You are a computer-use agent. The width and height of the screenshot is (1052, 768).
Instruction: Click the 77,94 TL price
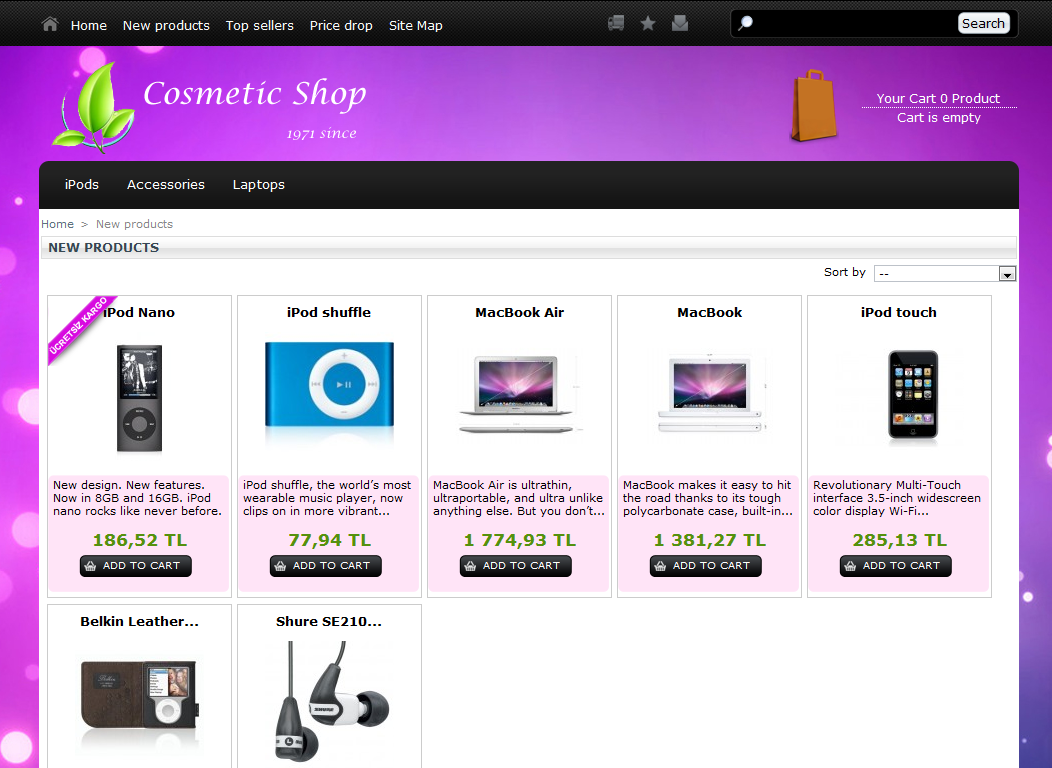coord(329,541)
